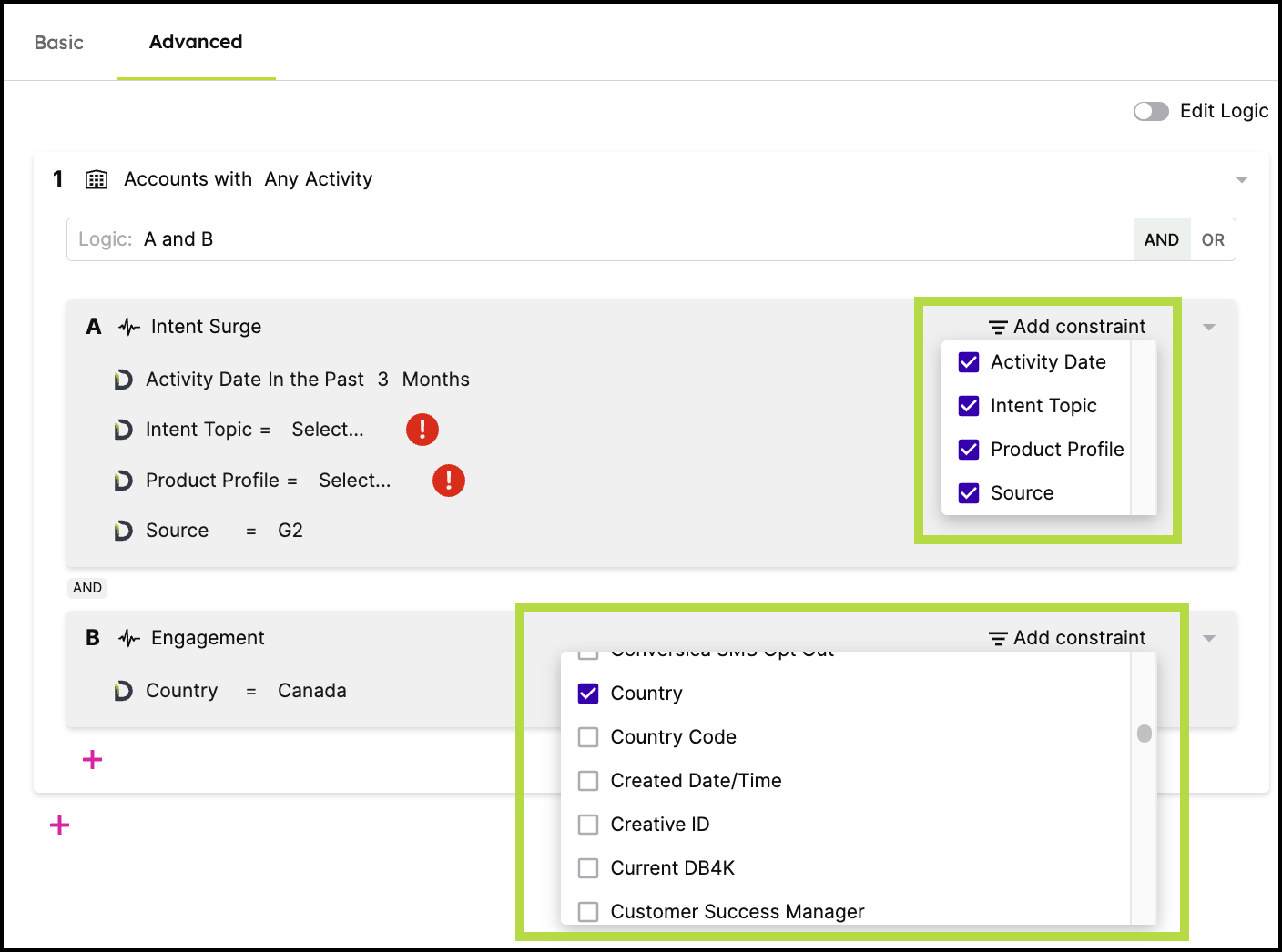Collapse the Accounts group 1 arrow

(1241, 180)
